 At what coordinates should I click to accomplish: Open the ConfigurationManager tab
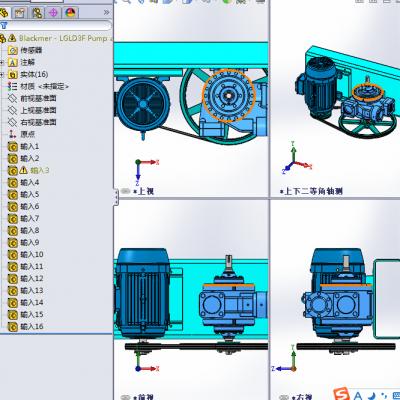(37, 13)
